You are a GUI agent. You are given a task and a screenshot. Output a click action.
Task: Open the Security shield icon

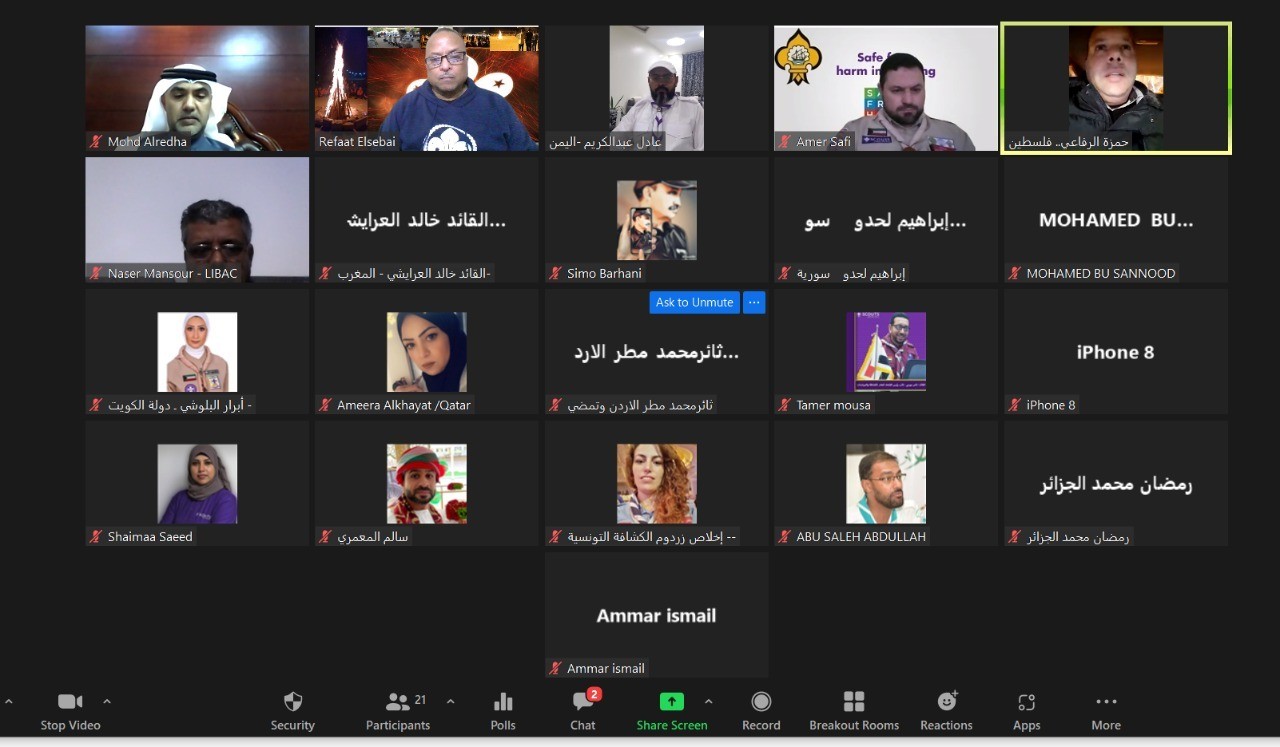click(x=292, y=702)
